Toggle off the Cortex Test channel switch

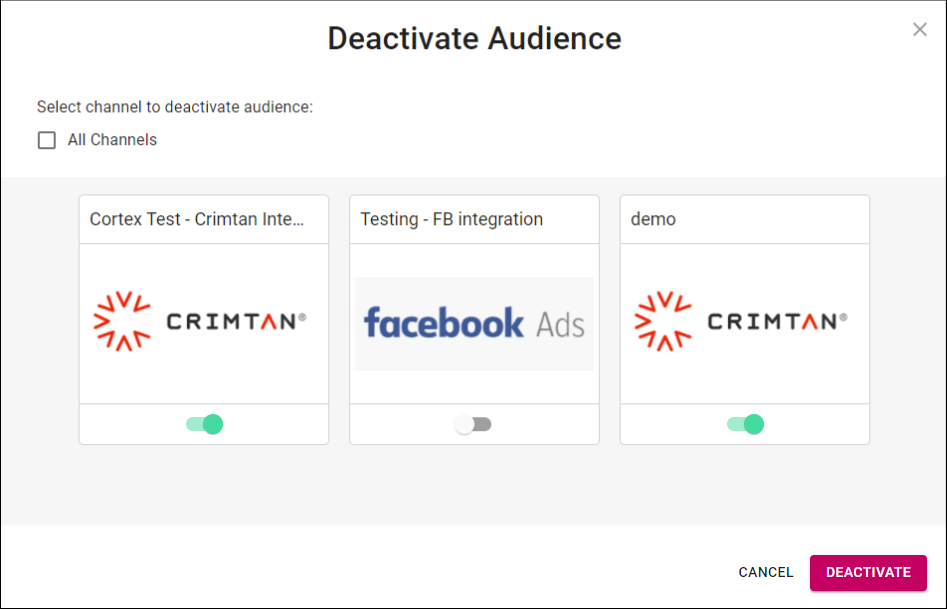pos(205,424)
